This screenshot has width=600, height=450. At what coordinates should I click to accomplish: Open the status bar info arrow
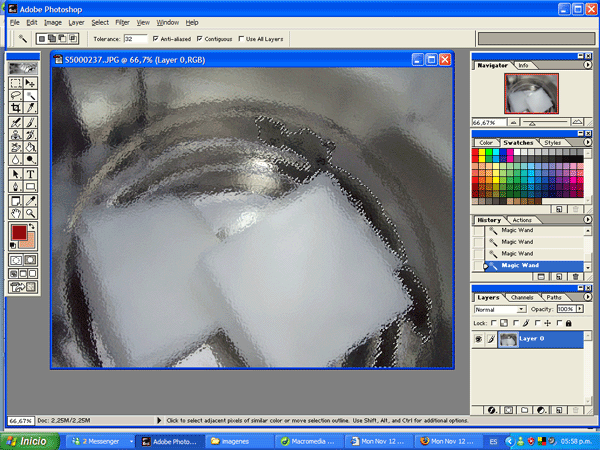[x=159, y=420]
